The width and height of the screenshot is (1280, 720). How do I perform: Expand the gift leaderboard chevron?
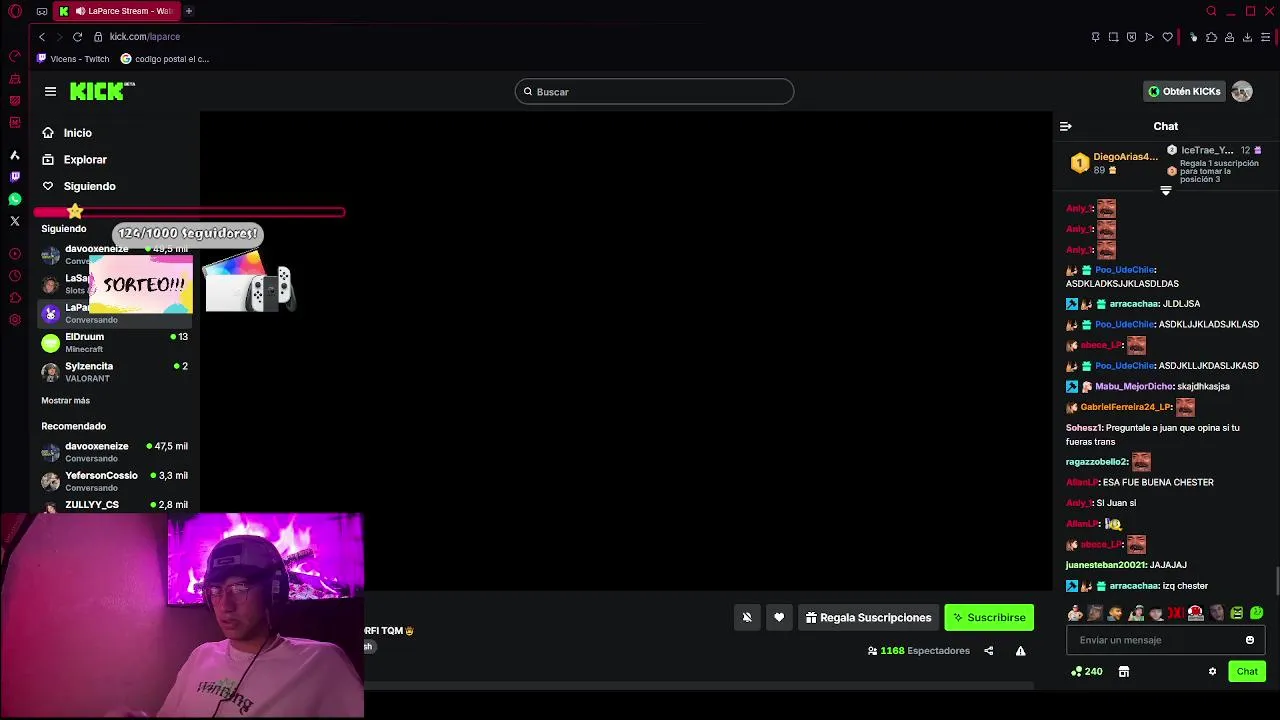pyautogui.click(x=1166, y=190)
